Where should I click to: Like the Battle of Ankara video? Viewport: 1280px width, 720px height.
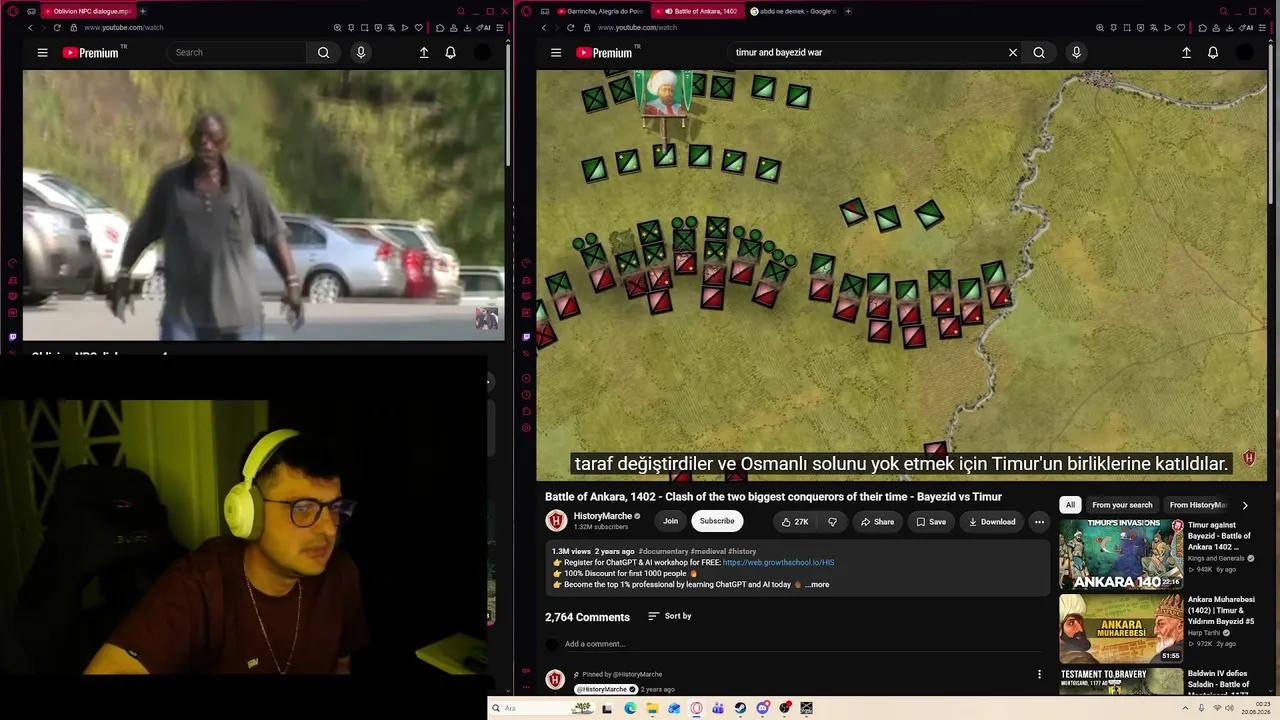pos(795,522)
